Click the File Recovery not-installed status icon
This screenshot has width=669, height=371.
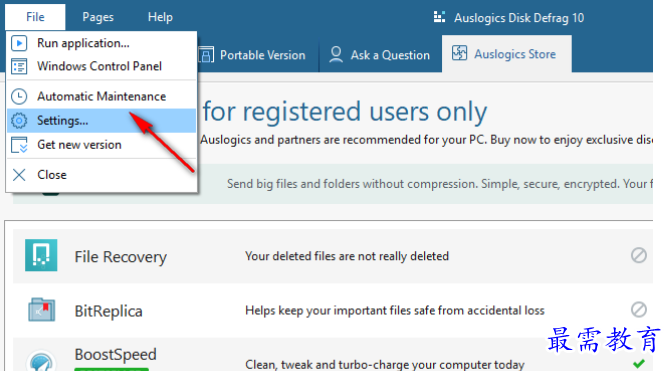point(639,255)
